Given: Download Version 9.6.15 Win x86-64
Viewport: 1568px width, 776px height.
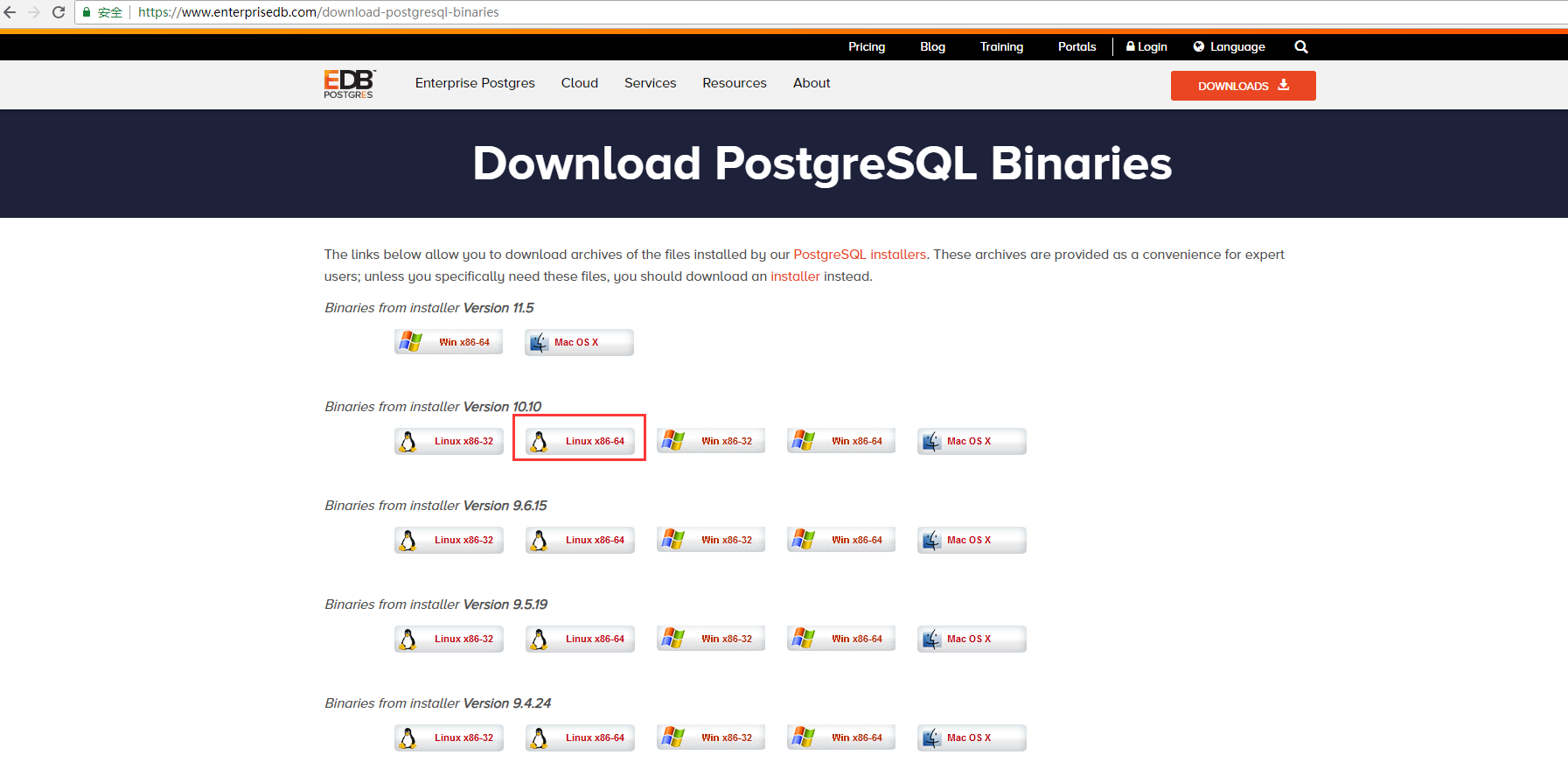Looking at the screenshot, I should (840, 540).
